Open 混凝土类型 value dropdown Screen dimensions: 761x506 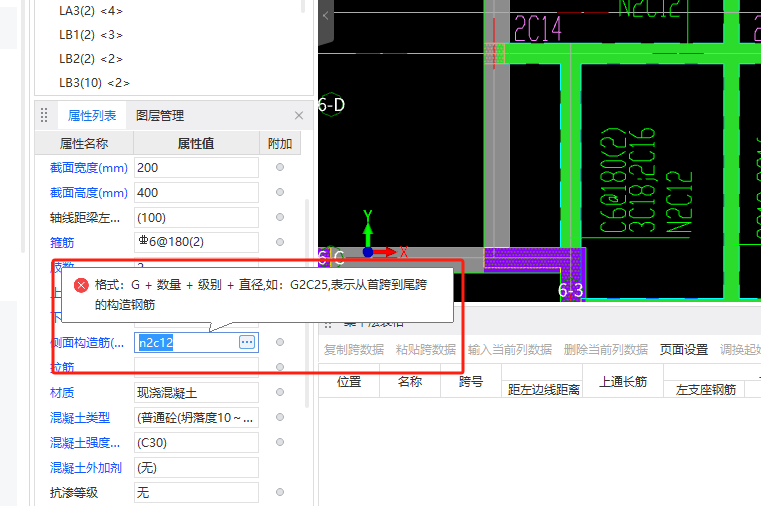196,418
